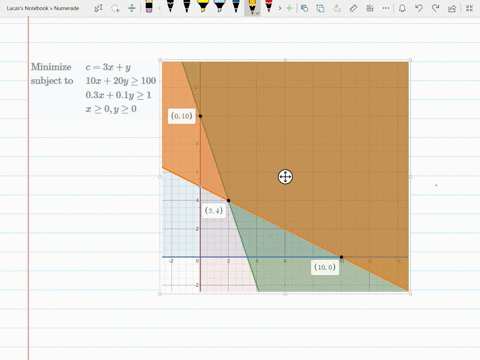This screenshot has width=480, height=360.
Task: Show more pens with the right chevron
Action: pyautogui.click(x=280, y=8)
